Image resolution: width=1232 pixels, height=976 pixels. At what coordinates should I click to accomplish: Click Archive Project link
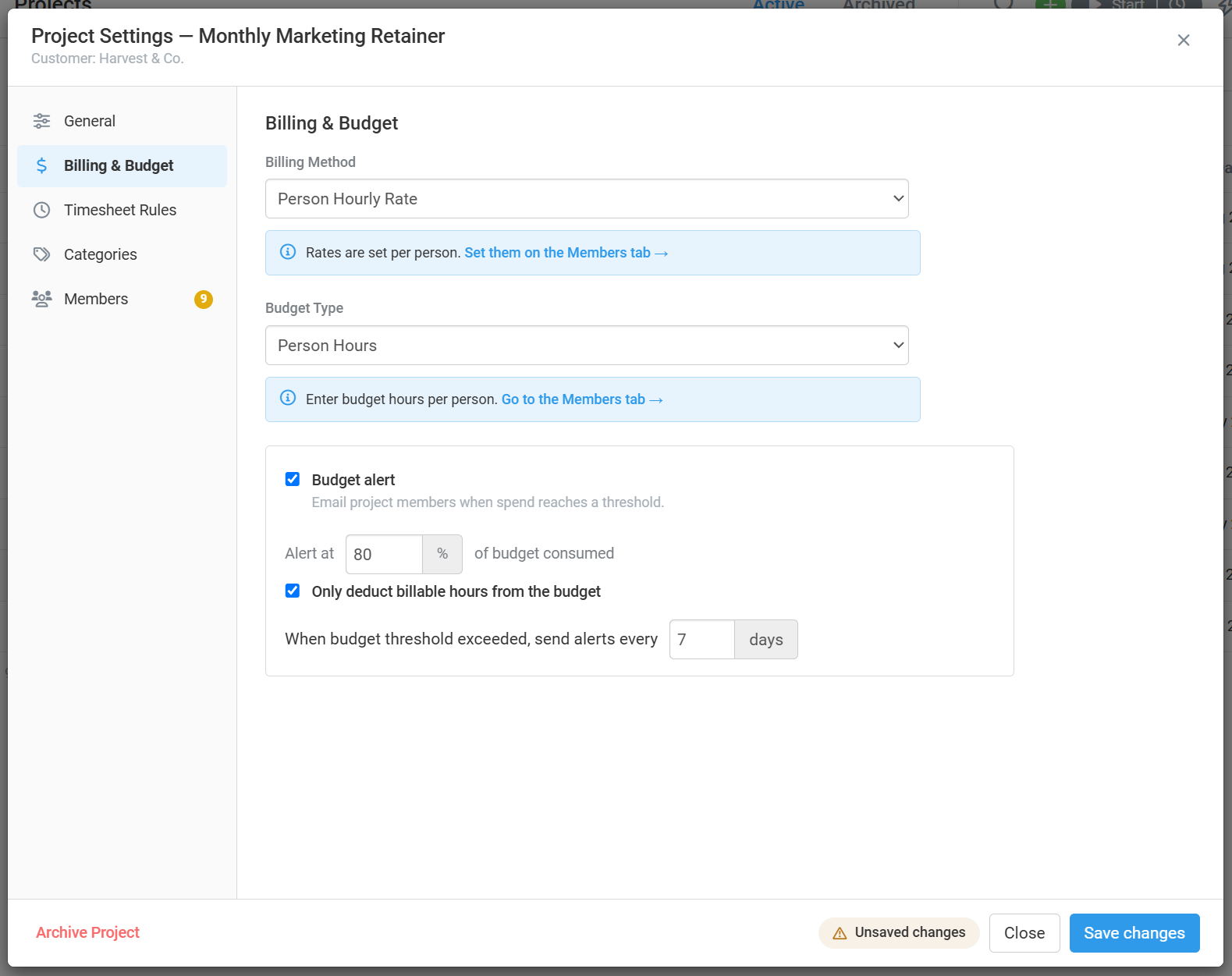click(x=87, y=932)
